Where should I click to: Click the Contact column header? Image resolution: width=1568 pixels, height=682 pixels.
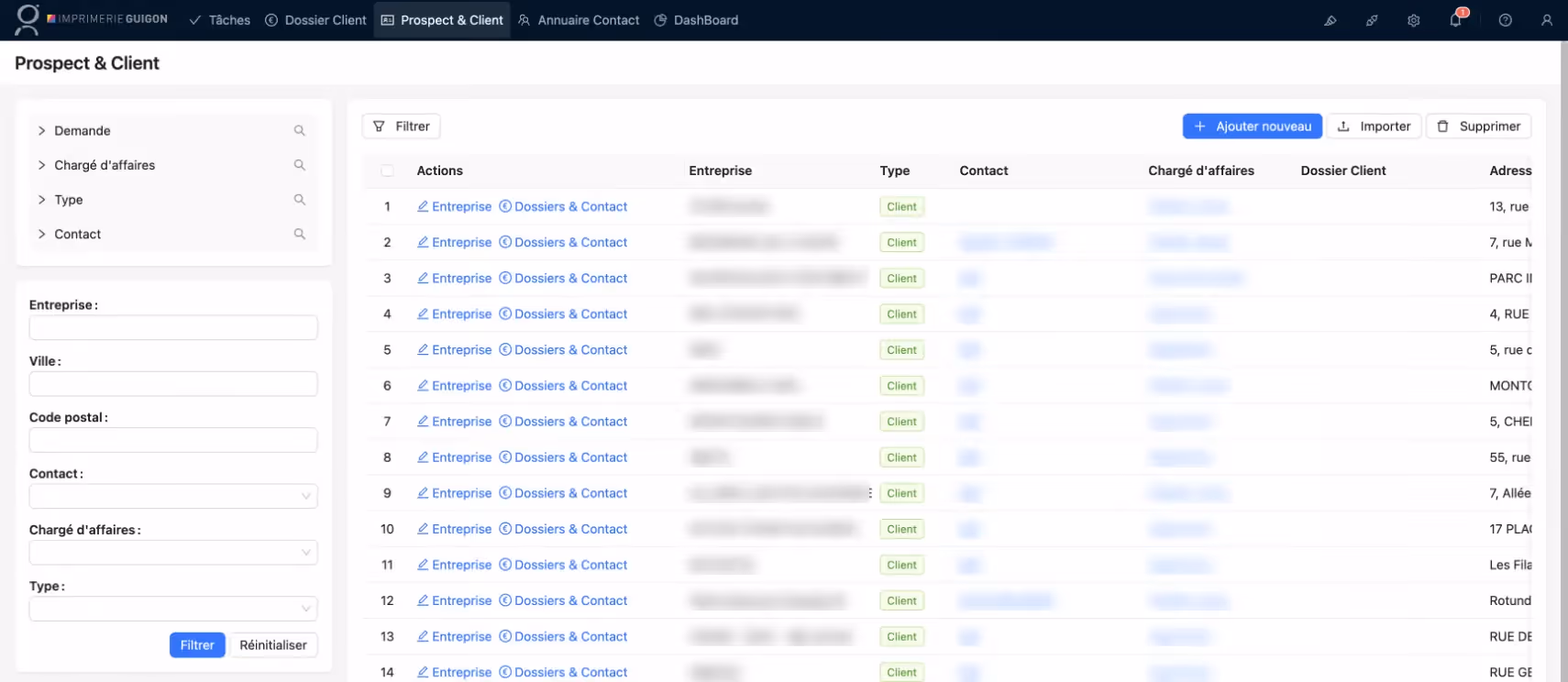tap(984, 170)
